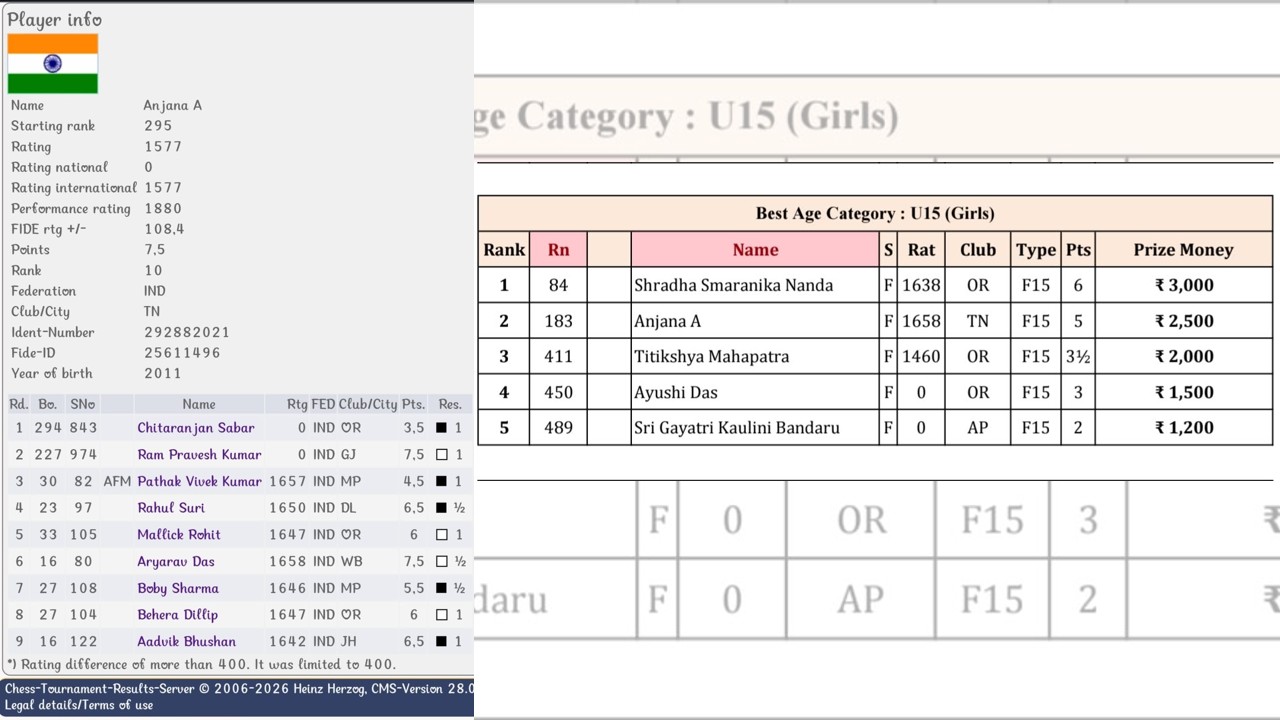This screenshot has width=1280, height=720.
Task: Click the white piece icon in Aryarav Das row
Action: pos(441,562)
